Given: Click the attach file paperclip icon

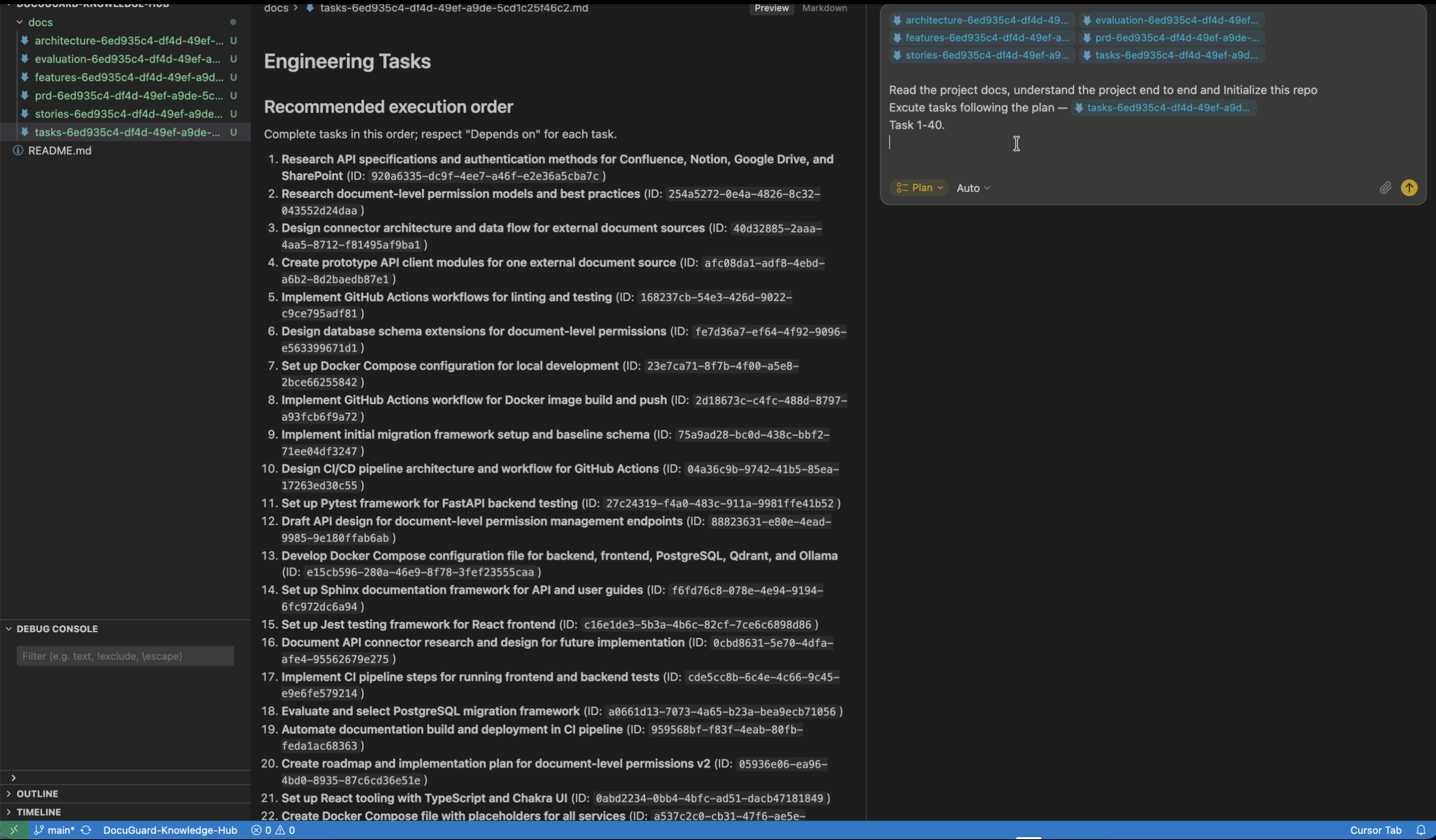Looking at the screenshot, I should [1385, 188].
